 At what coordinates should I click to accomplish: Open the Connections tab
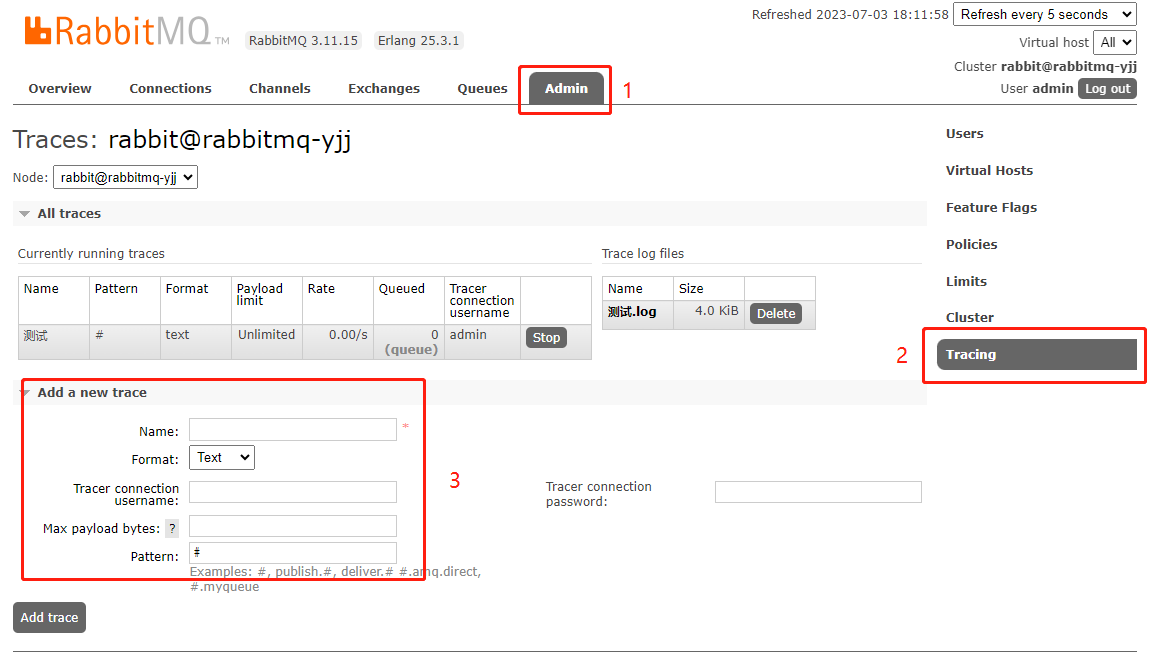point(170,89)
